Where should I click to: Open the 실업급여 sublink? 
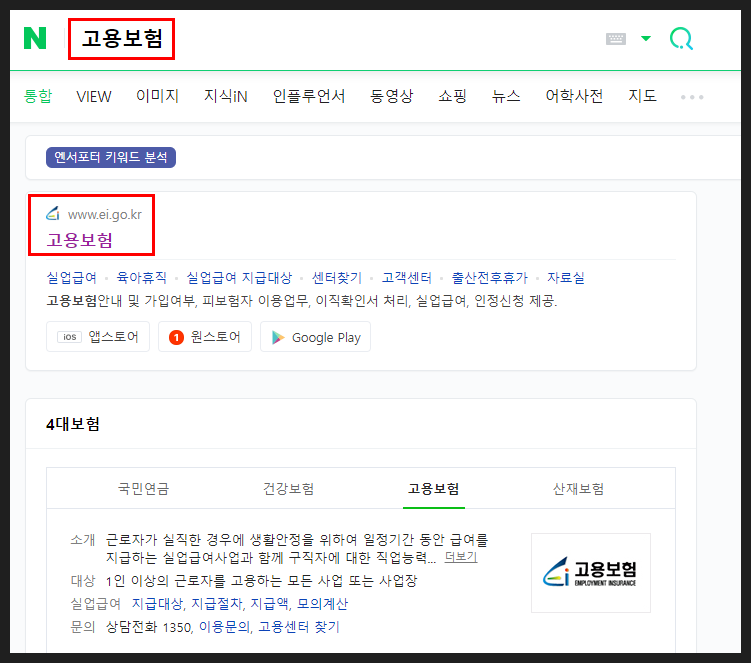[71, 278]
